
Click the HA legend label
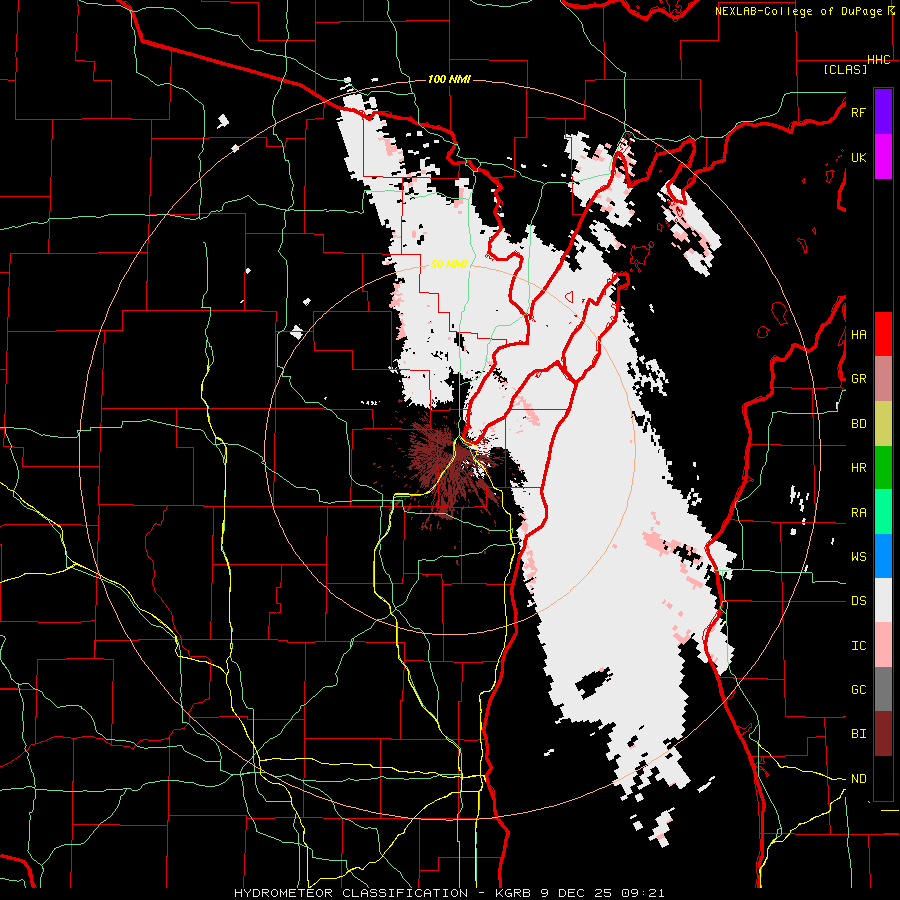(x=858, y=334)
